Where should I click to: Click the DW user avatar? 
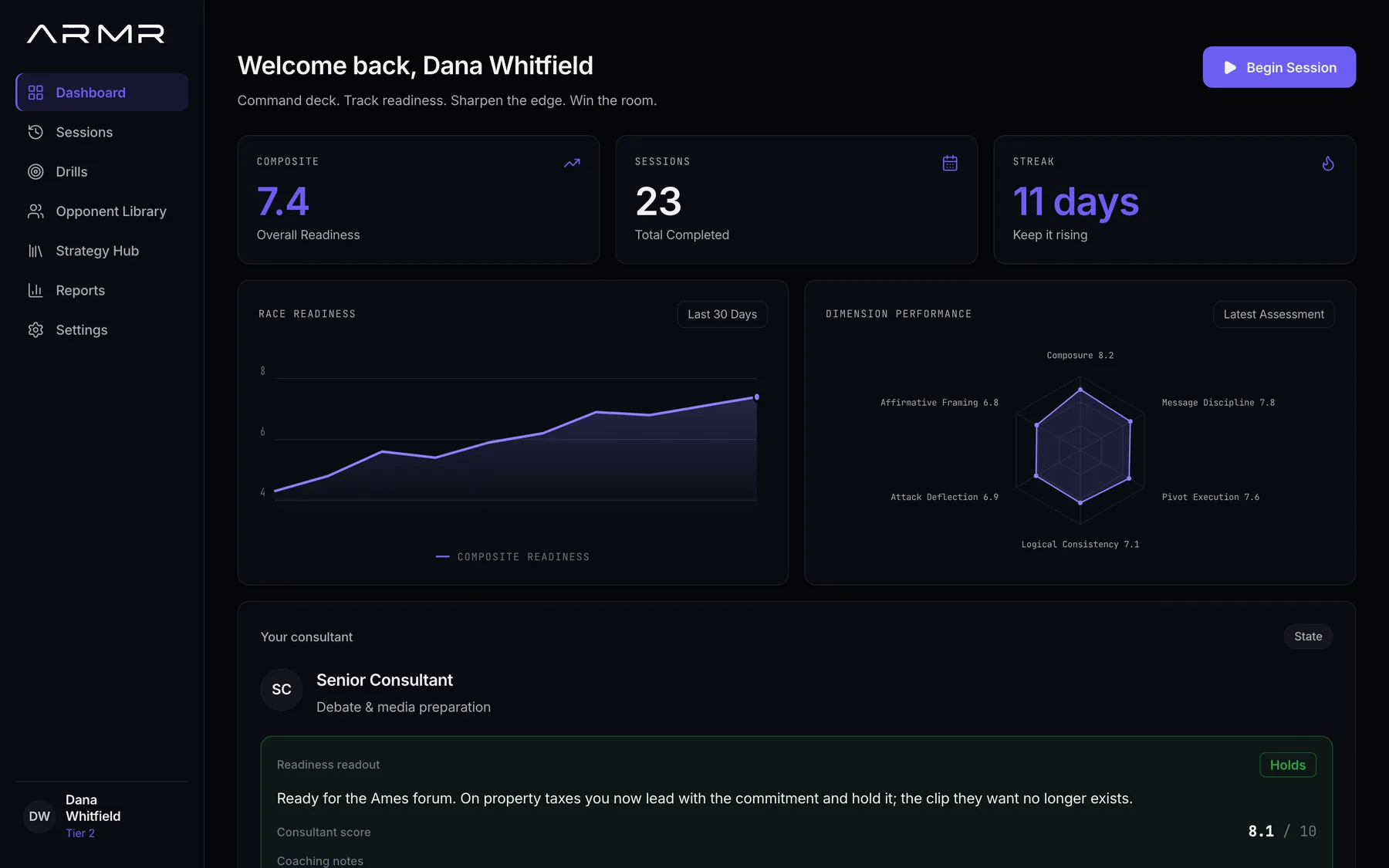[39, 816]
